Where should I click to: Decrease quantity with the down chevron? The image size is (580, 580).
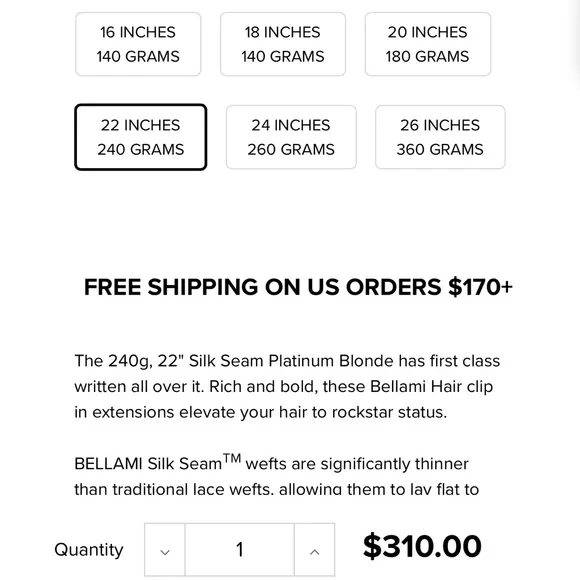pos(165,550)
